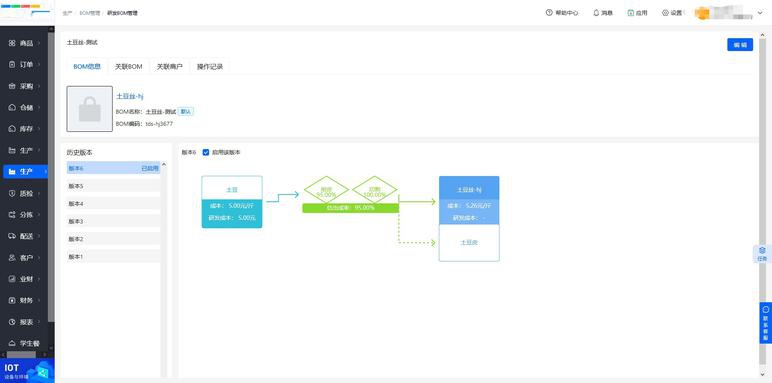Open the 订单 orders sidebar icon
Screen dimensions: 772x383
(x=12, y=64)
